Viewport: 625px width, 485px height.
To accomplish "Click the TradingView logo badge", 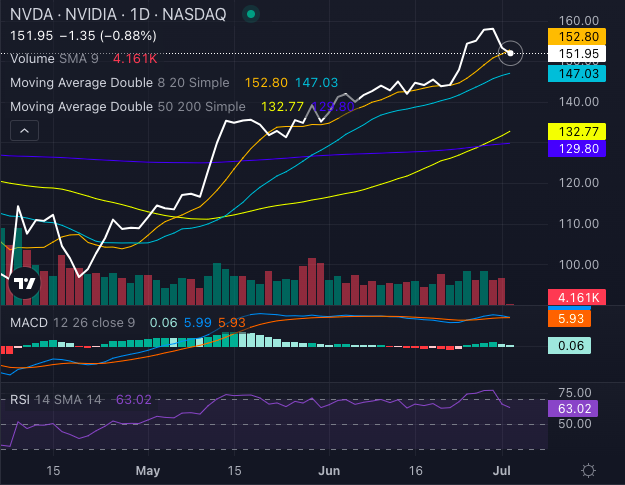I will 24,283.
